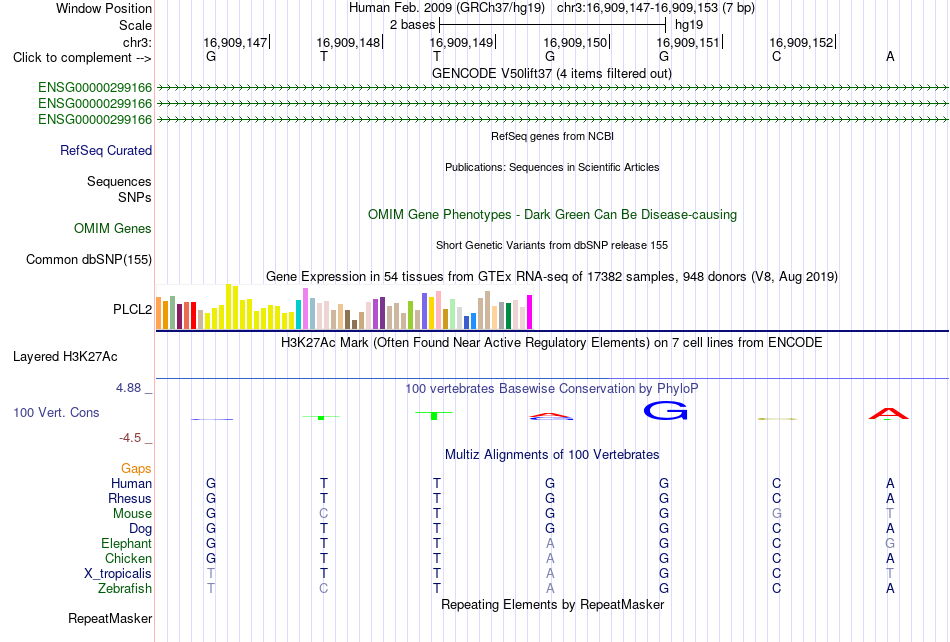This screenshot has height=642, width=950.
Task: Open the Common dbSNP(155) track label
Action: [x=89, y=259]
